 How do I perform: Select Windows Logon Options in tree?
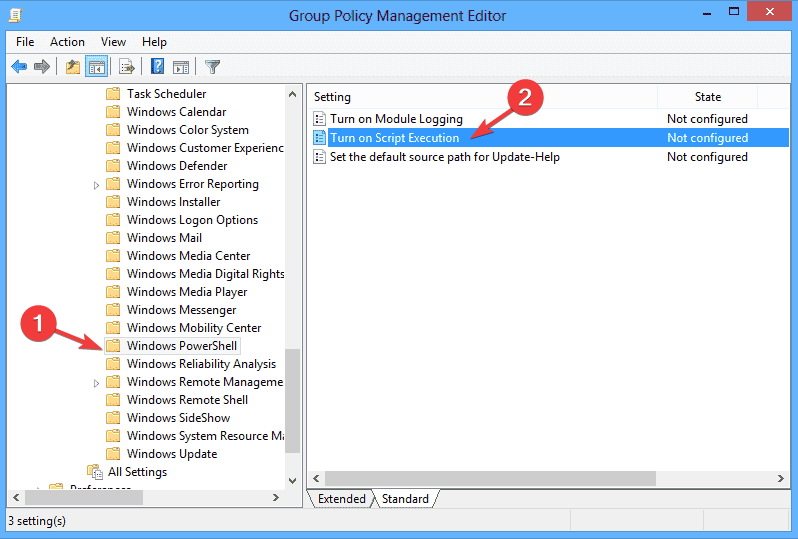[x=192, y=220]
